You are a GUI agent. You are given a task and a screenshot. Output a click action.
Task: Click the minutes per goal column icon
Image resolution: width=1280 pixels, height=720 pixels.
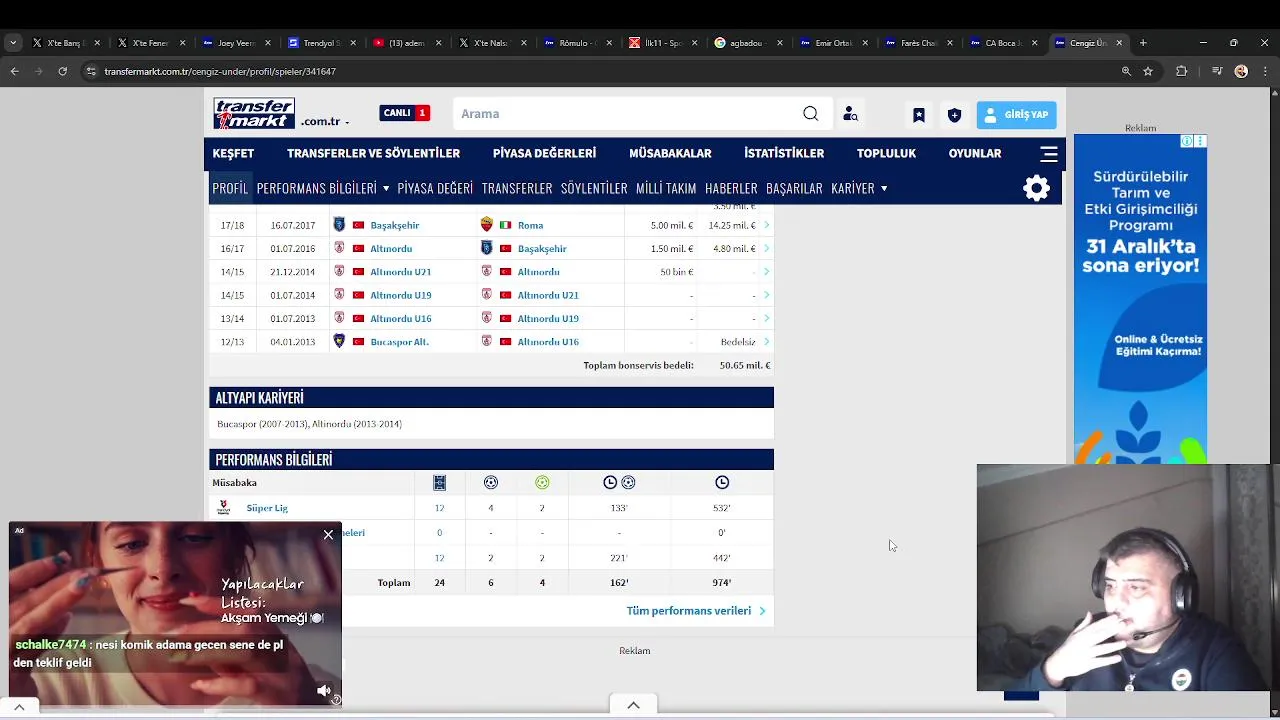click(619, 482)
